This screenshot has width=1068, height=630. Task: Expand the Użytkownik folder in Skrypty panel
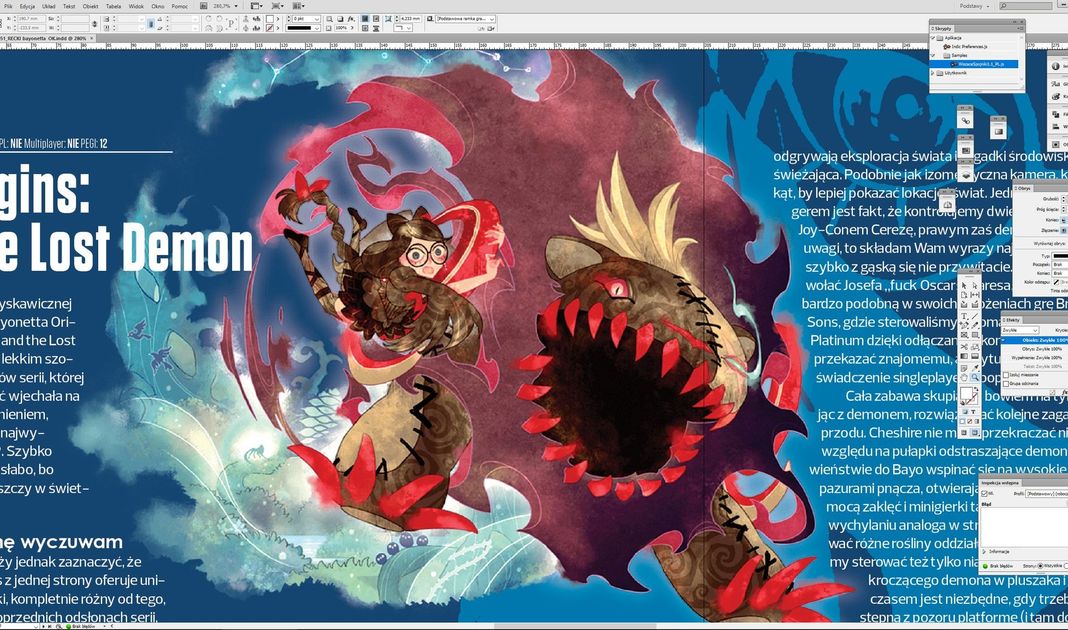[x=933, y=73]
